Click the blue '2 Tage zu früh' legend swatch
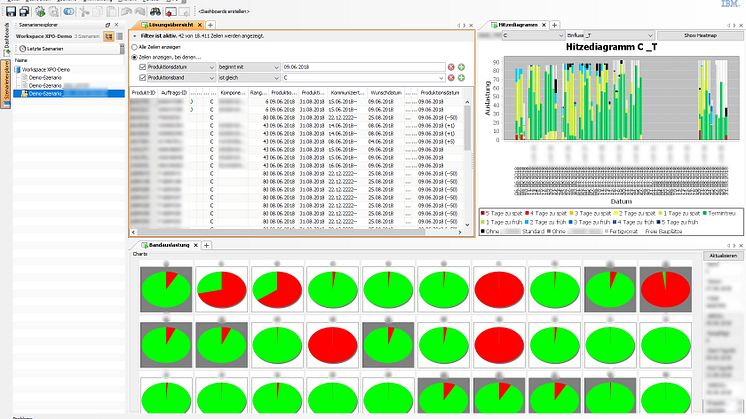Screen dimensions: 746x419 point(527,222)
